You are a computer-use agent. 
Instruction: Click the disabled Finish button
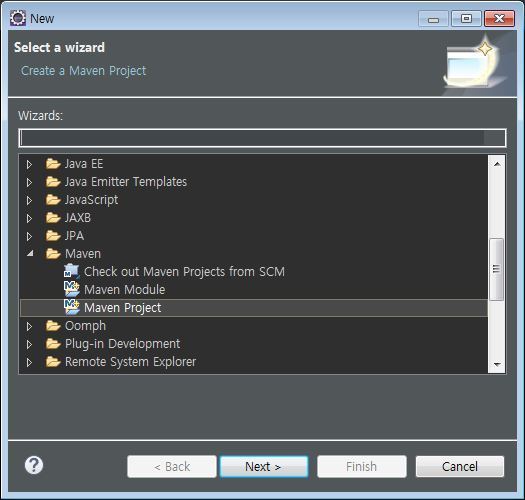362,466
